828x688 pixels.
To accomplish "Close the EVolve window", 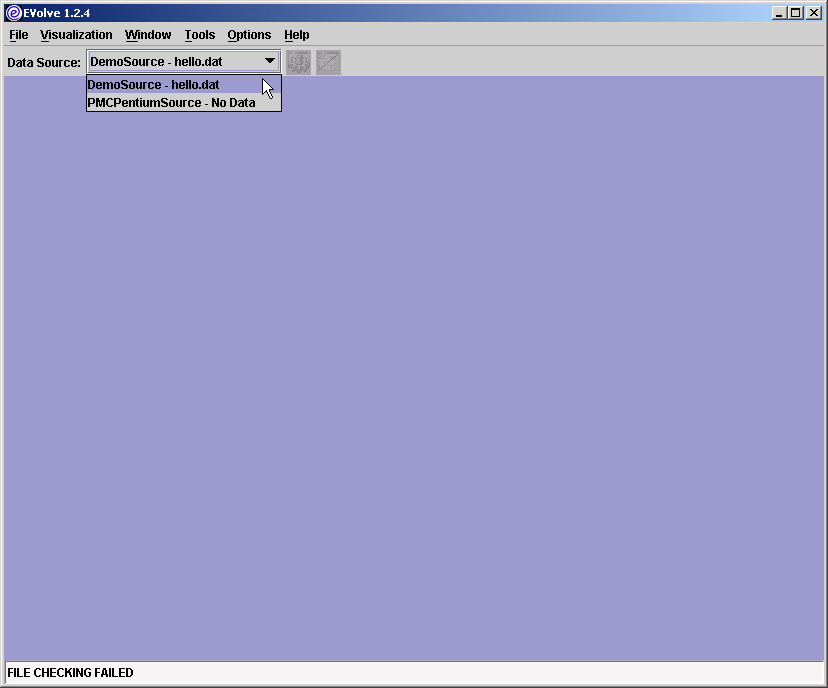I will pos(814,13).
